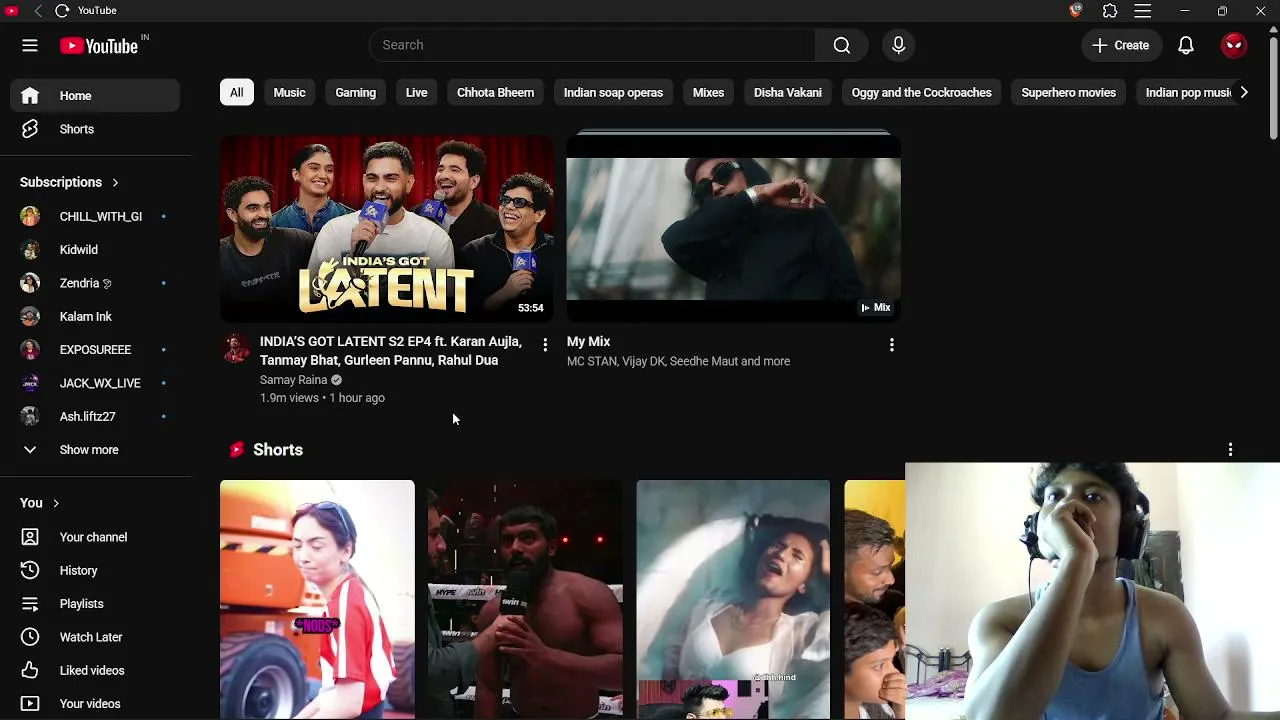Show more category chips with the arrow
Screen dimensions: 1280x720
(x=1243, y=92)
